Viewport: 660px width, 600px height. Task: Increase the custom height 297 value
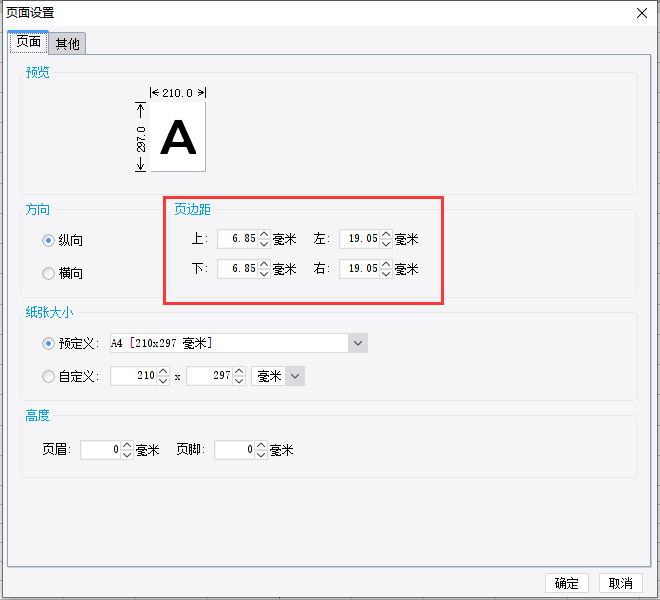point(239,371)
